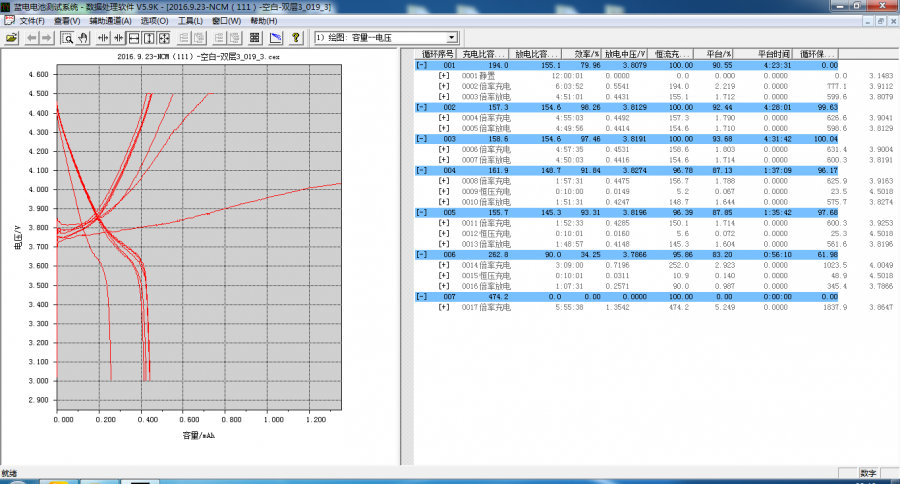
Task: Click the 3.8079 value in cycle 001 row
Action: (635, 65)
